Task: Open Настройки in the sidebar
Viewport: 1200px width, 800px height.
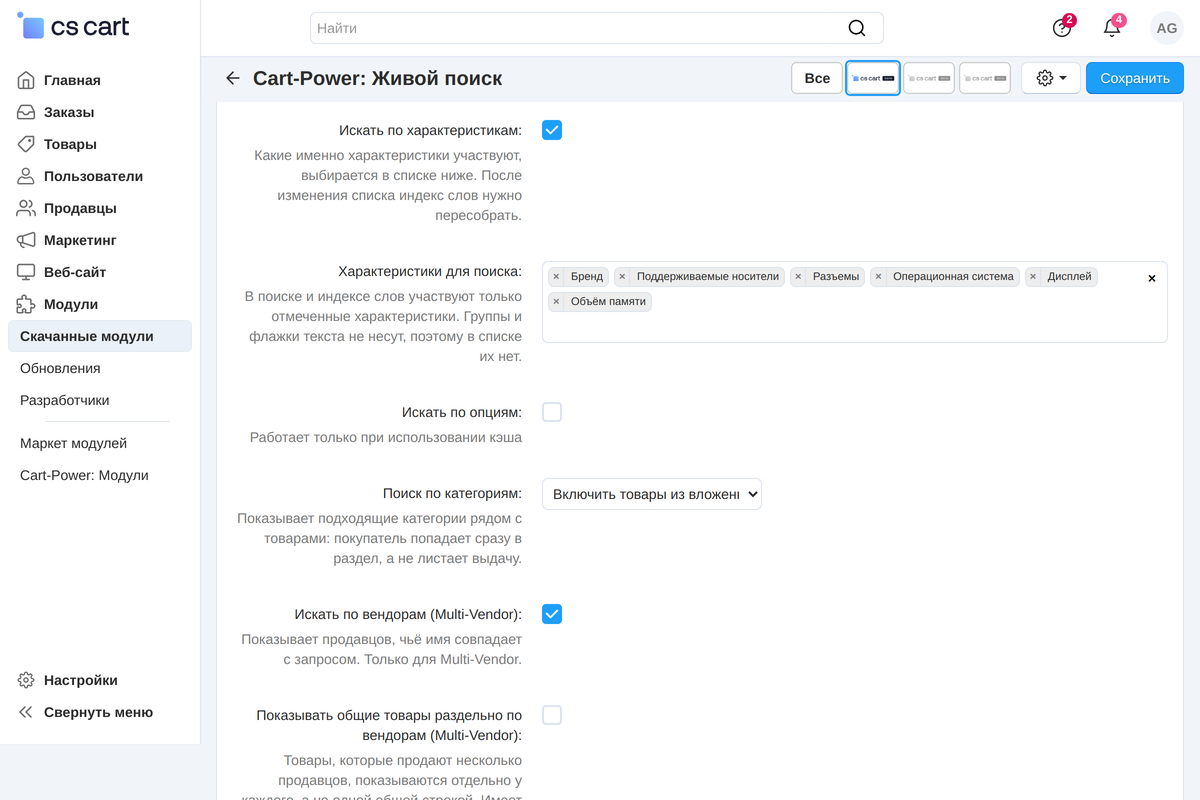Action: click(x=81, y=680)
